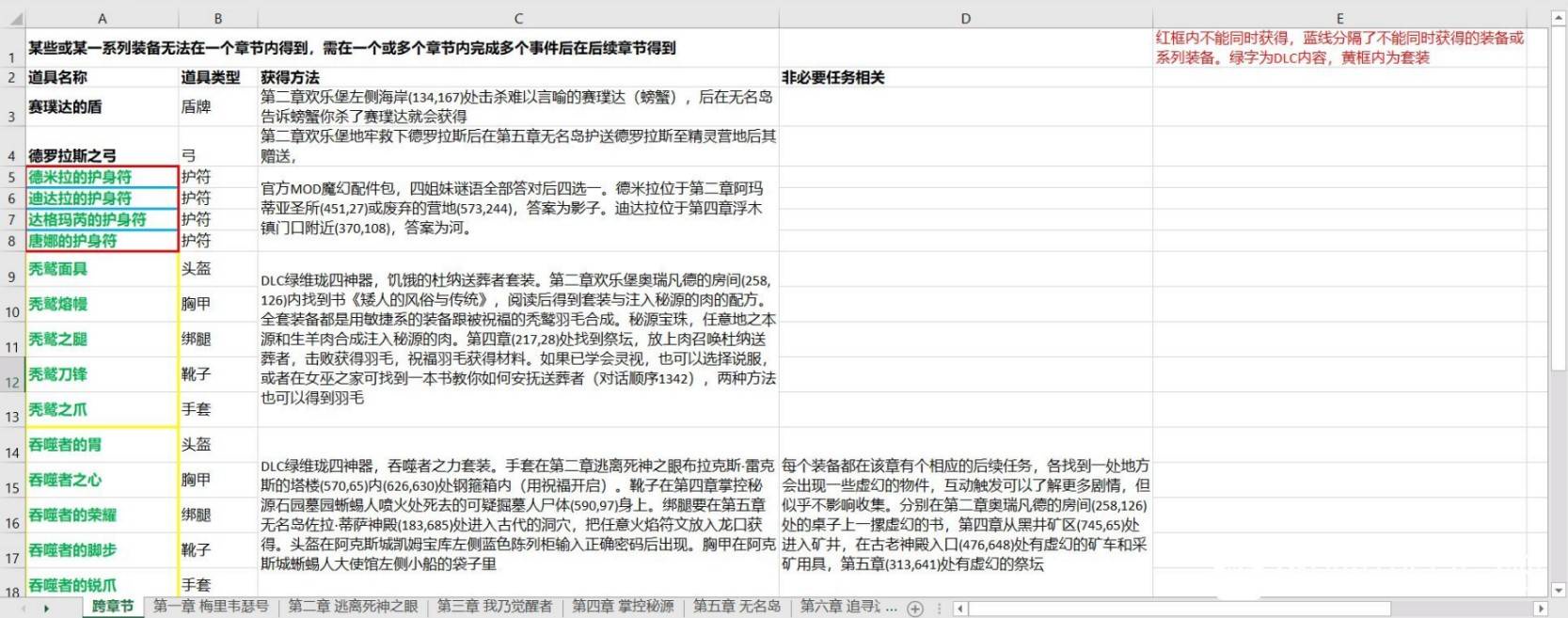Screen dimensions: 1568x618
Task: Add a new sheet with plus icon
Action: point(914,609)
